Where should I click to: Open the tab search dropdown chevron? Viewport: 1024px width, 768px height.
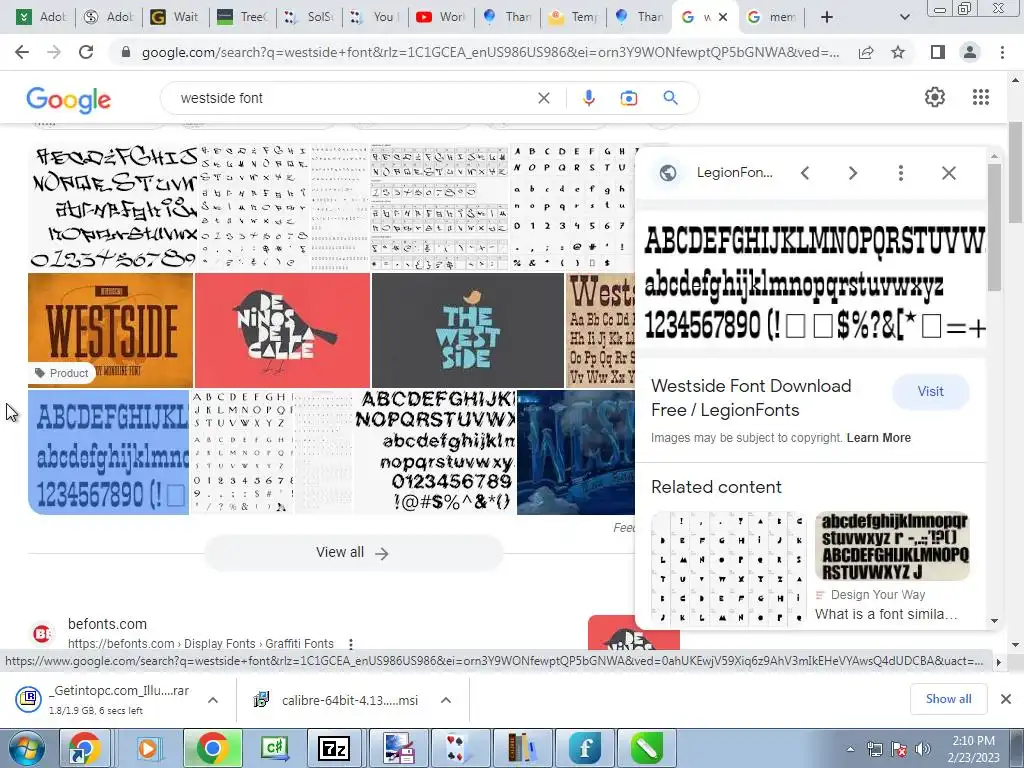tap(904, 17)
